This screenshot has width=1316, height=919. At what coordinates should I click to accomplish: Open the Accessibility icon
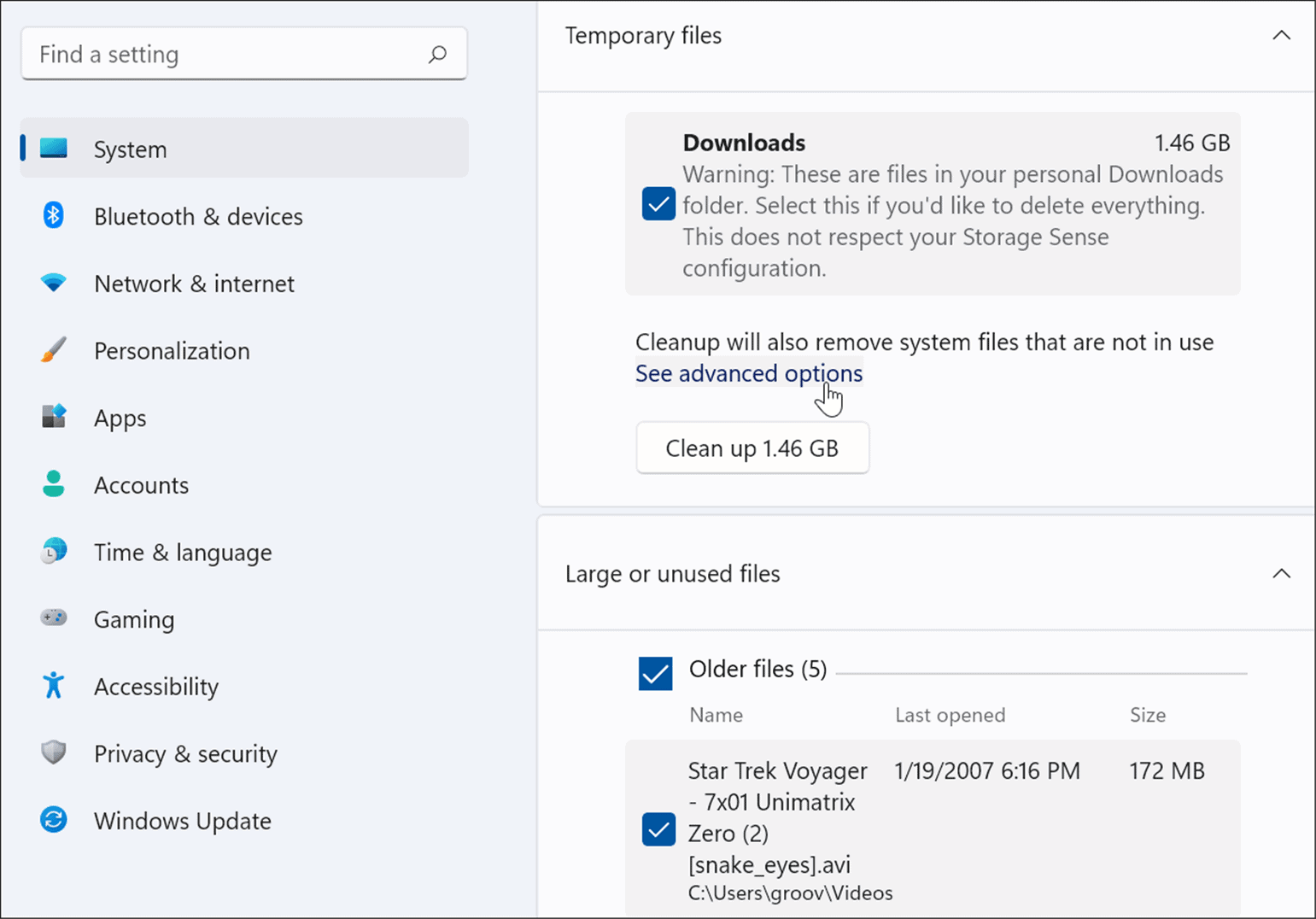tap(53, 686)
